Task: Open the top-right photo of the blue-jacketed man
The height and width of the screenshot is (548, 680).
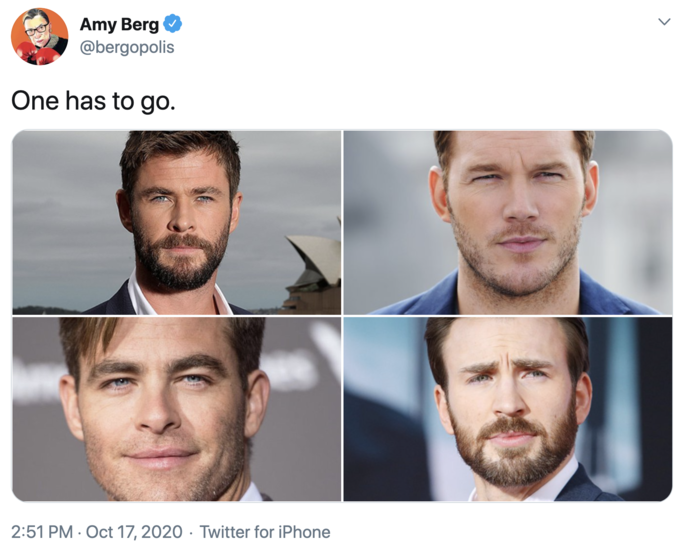Action: click(508, 222)
